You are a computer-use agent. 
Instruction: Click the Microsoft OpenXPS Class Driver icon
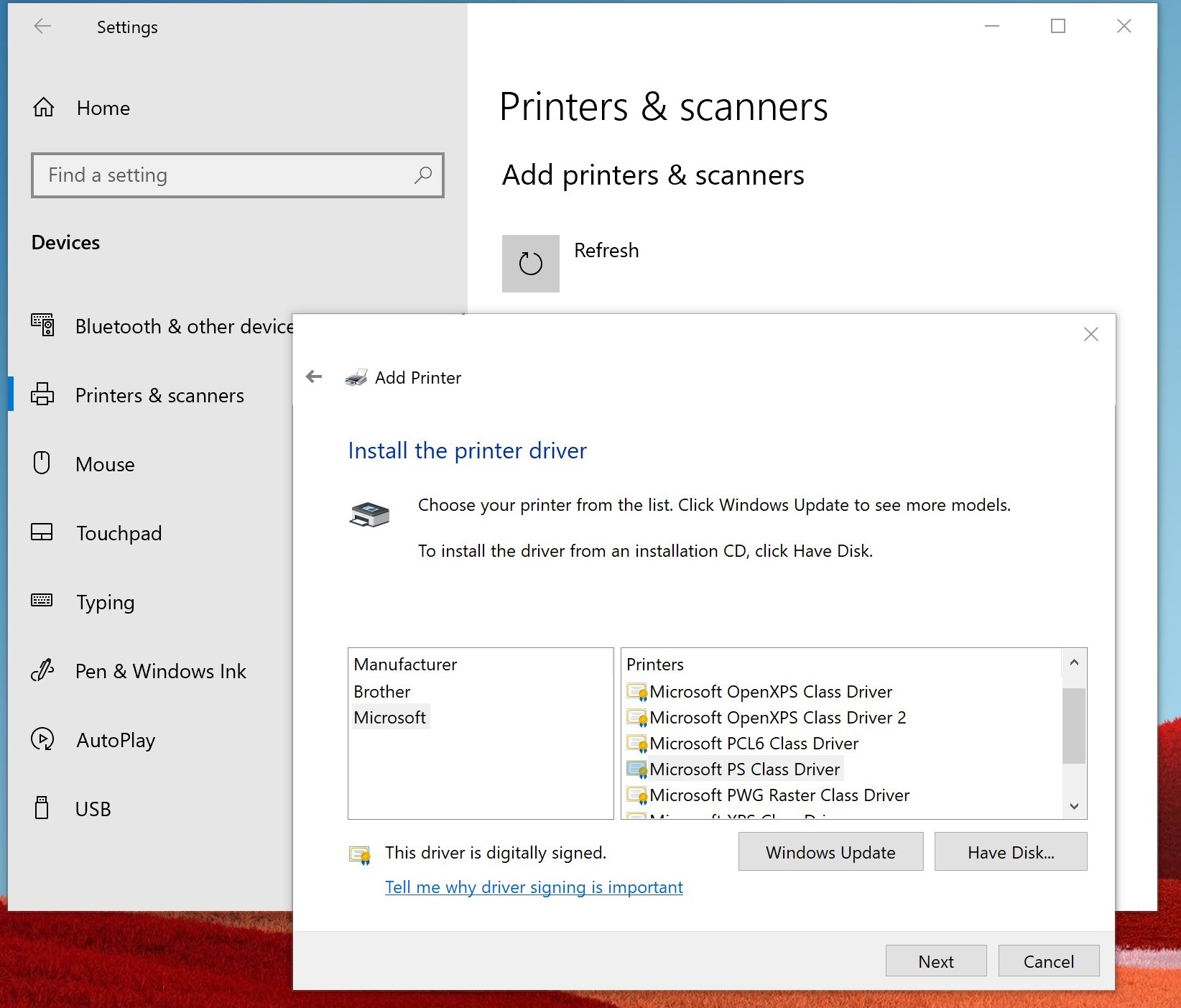click(x=637, y=692)
